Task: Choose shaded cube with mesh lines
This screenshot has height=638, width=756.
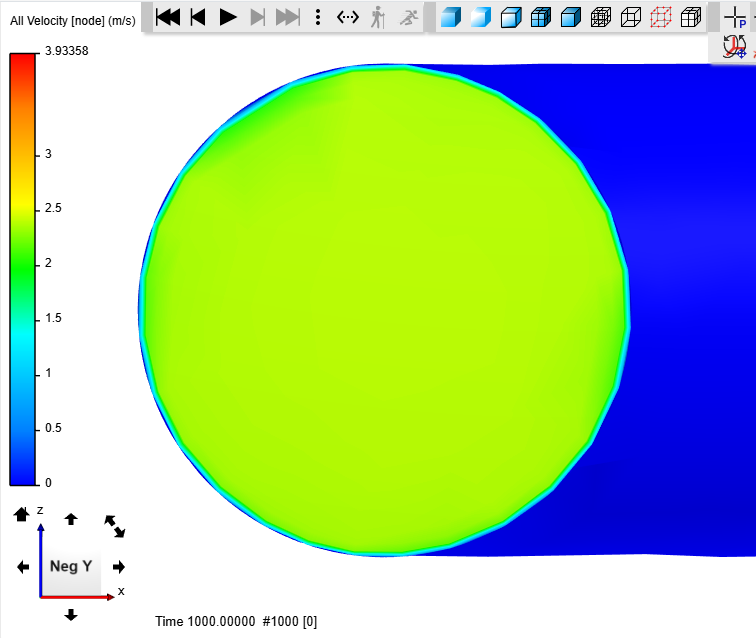Action: 541,17
